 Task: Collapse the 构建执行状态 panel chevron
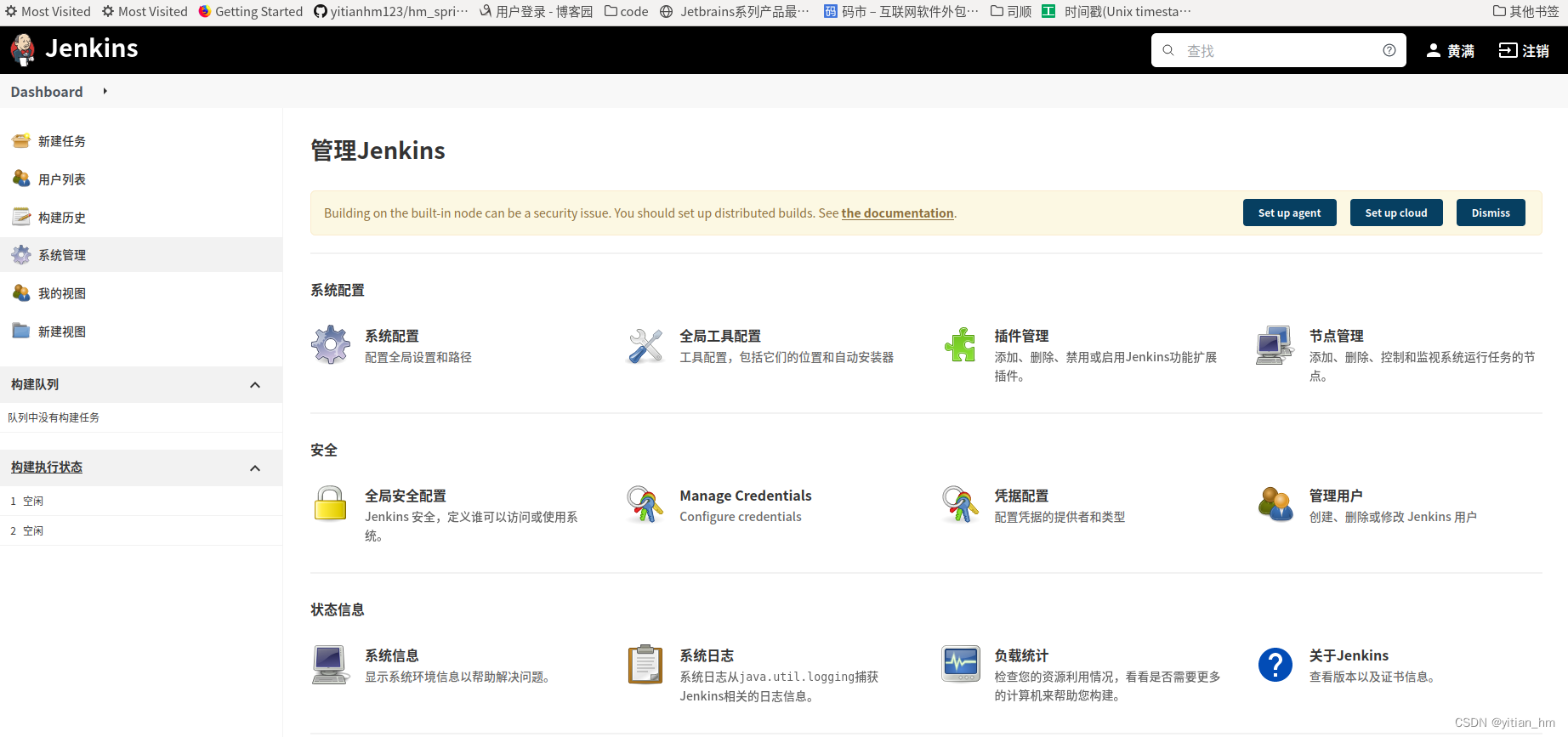[255, 468]
